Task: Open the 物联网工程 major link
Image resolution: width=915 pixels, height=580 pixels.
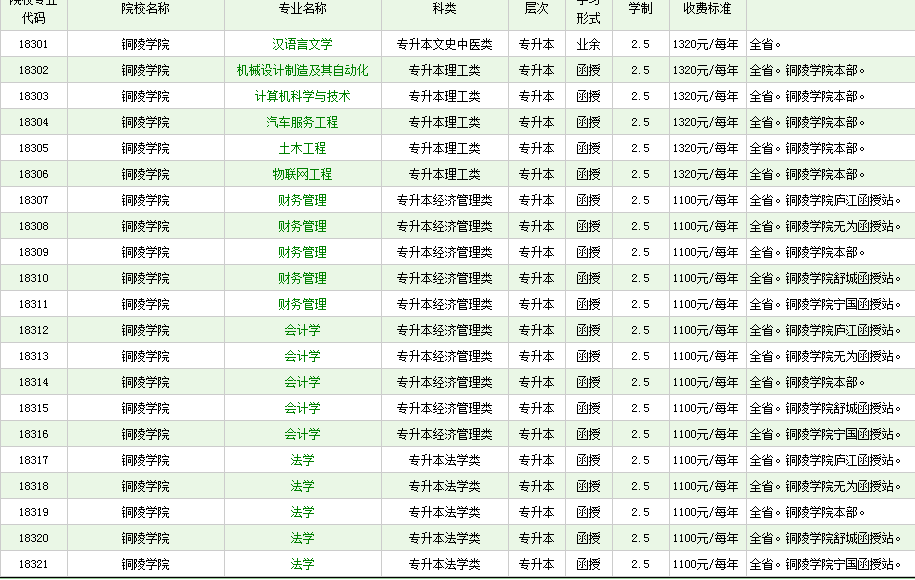Action: pos(302,174)
